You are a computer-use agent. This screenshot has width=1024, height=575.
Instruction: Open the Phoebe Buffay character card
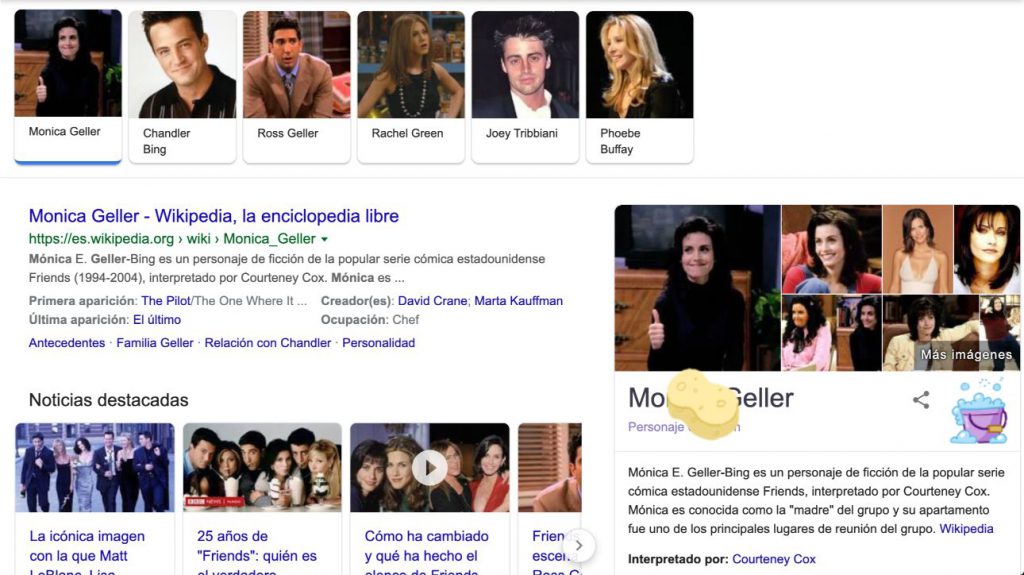pos(639,86)
